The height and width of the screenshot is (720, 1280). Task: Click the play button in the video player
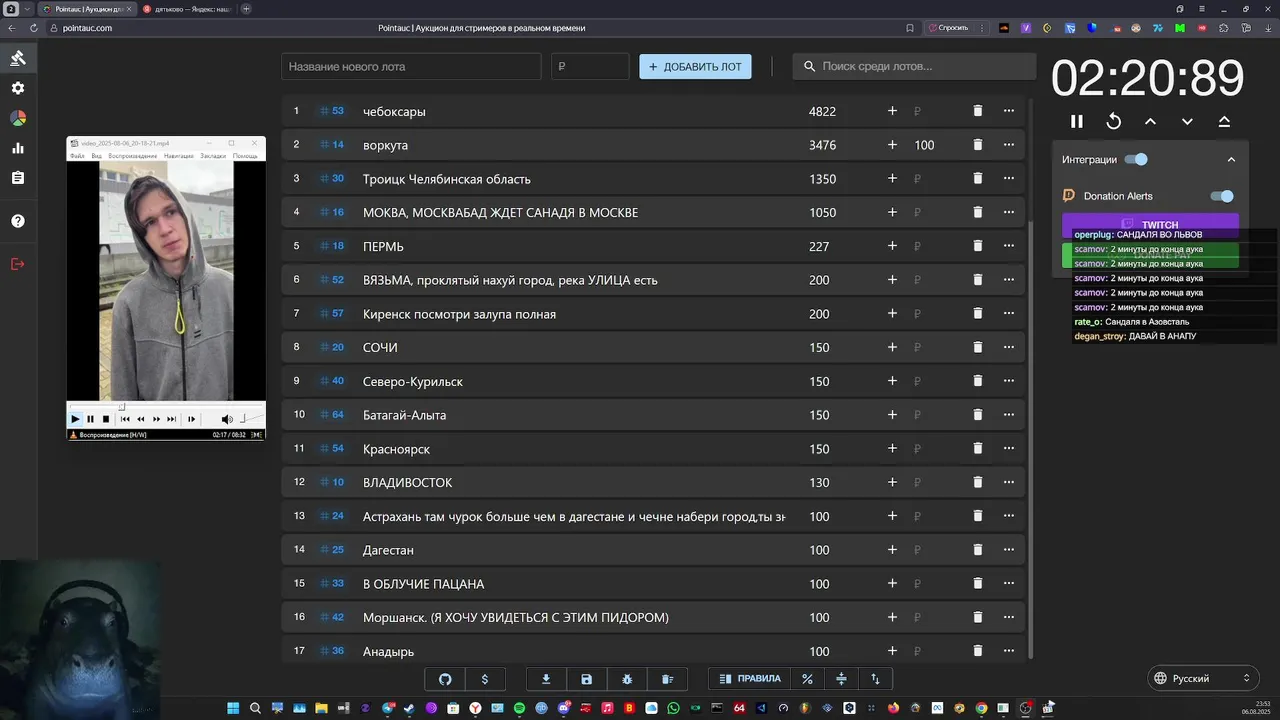75,419
